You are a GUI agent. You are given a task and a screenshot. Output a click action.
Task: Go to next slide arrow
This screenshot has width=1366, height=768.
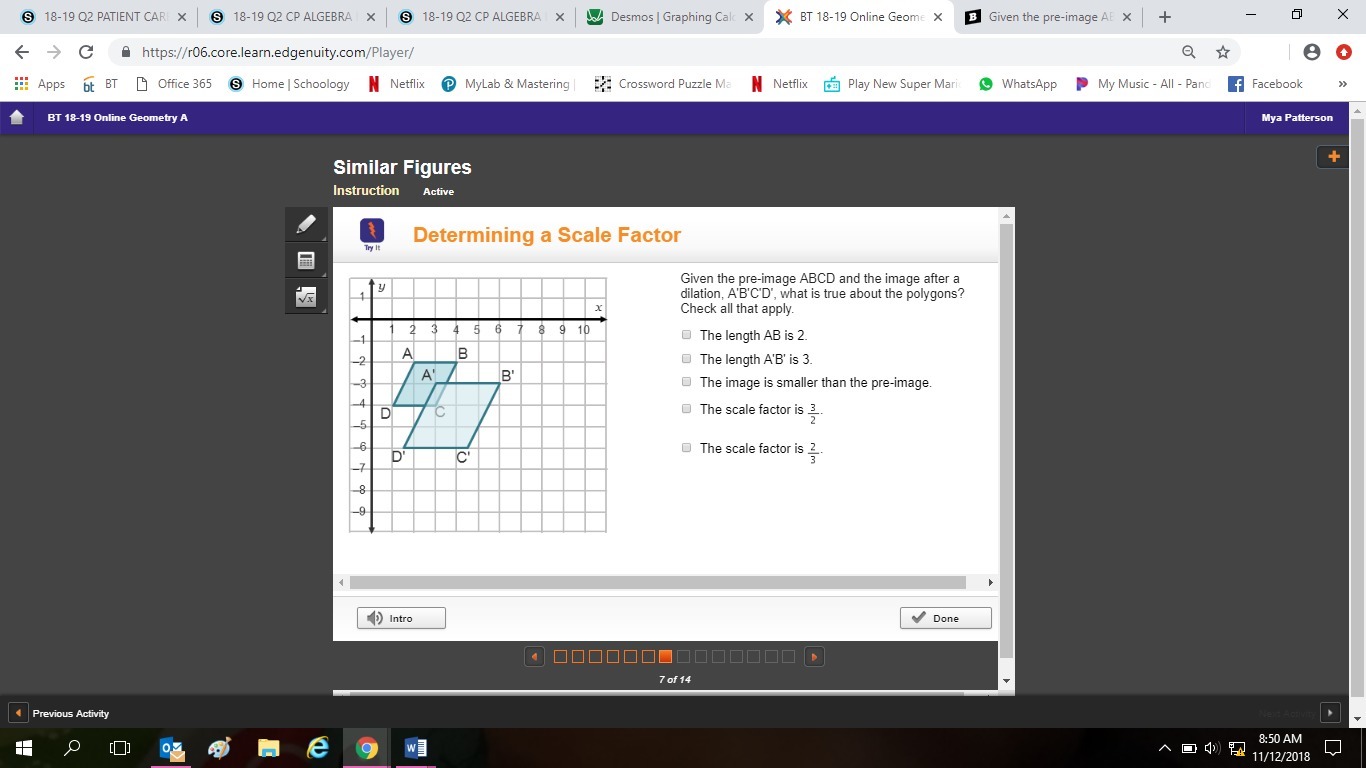[814, 657]
